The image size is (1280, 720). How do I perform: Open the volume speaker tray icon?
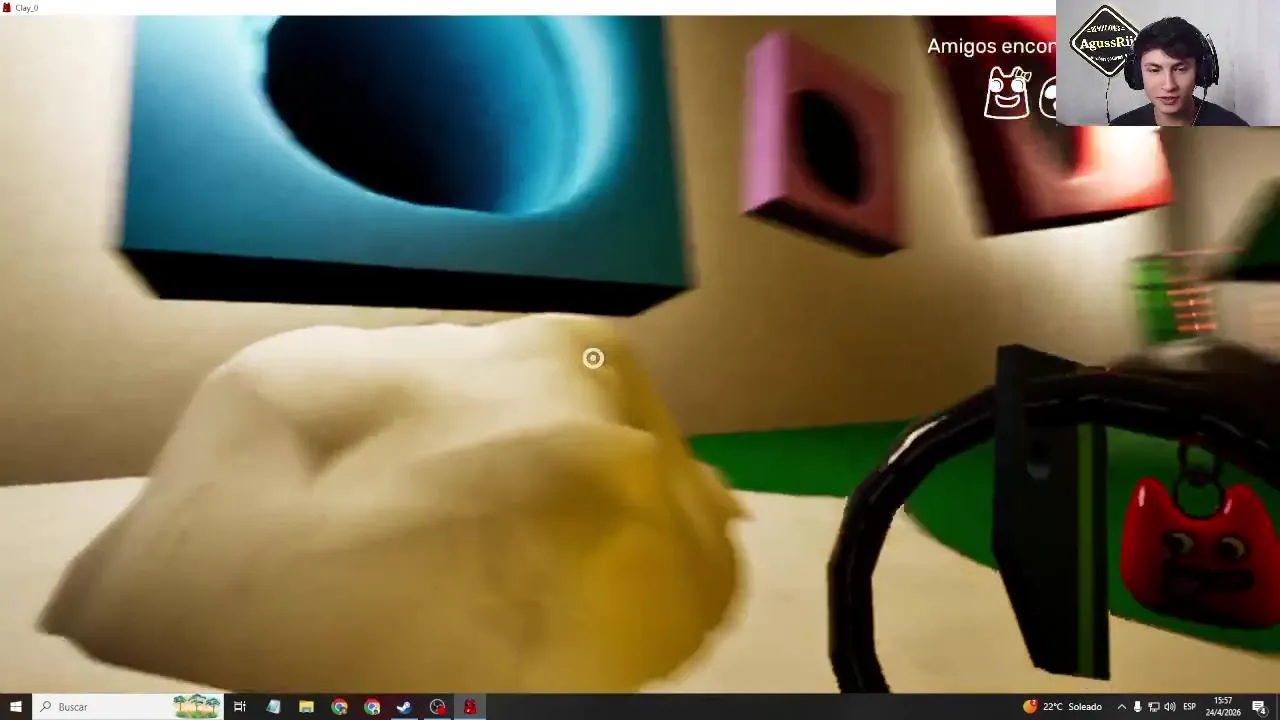(x=1170, y=707)
